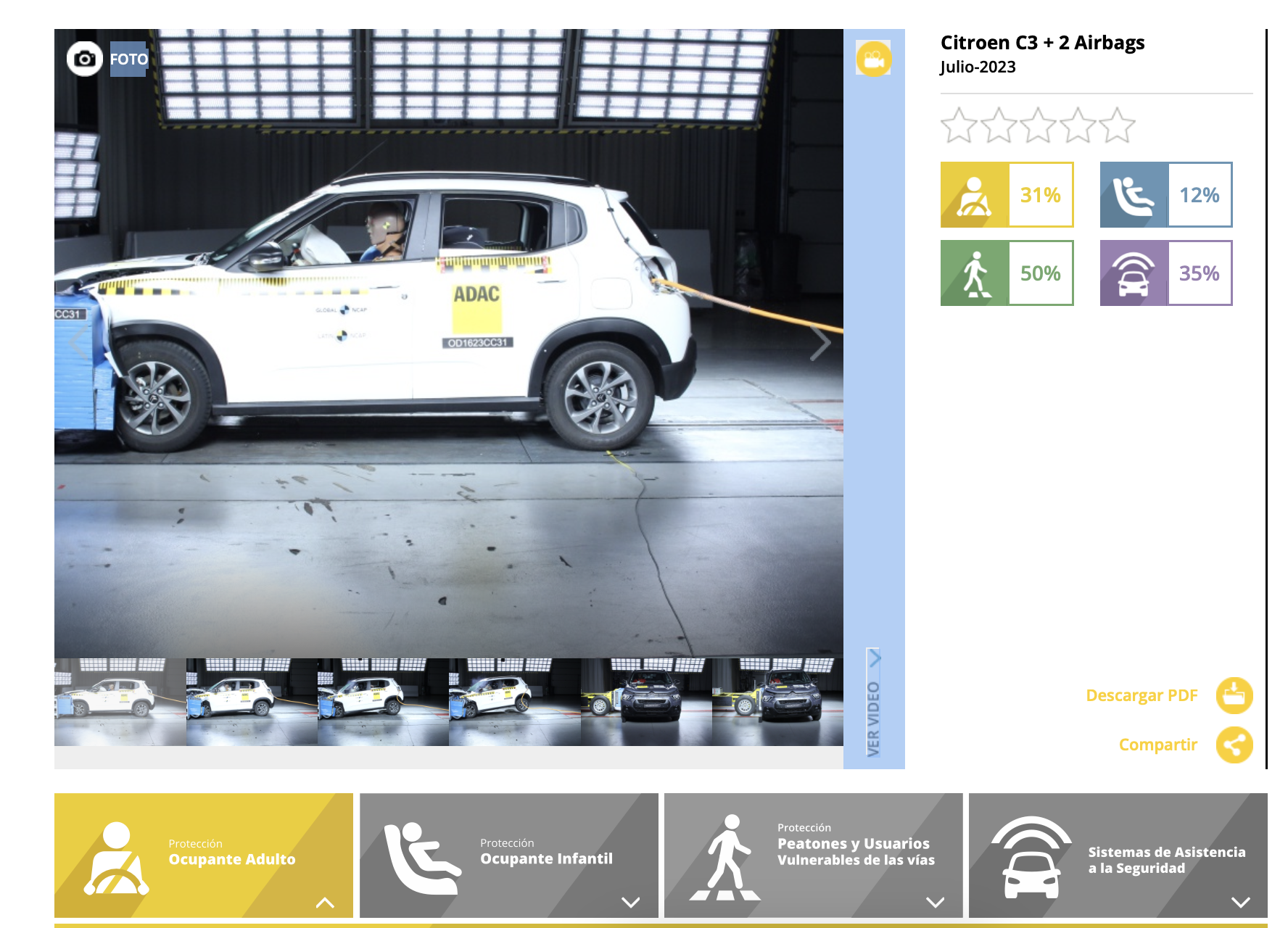Screen dimensions: 1288x928
Task: Click the Descargar PDF link
Action: coord(1141,695)
